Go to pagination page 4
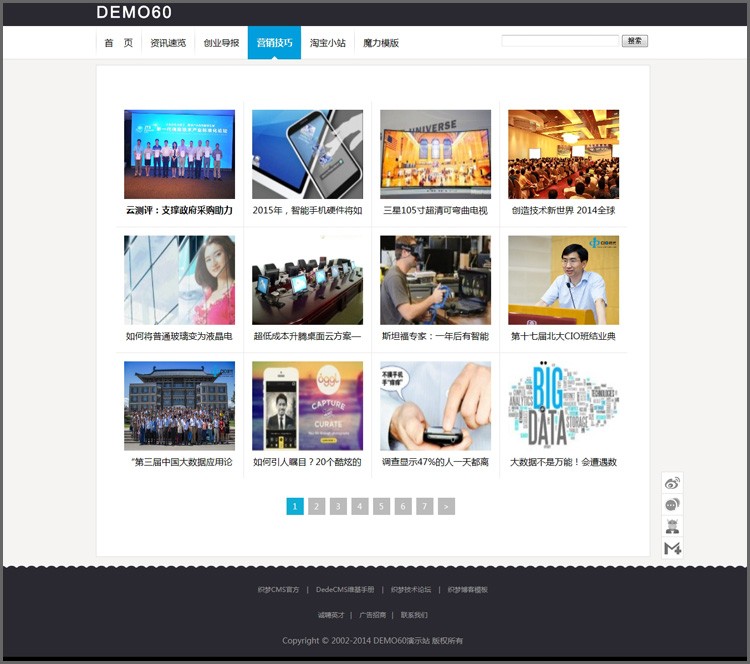The height and width of the screenshot is (664, 750). pos(360,506)
